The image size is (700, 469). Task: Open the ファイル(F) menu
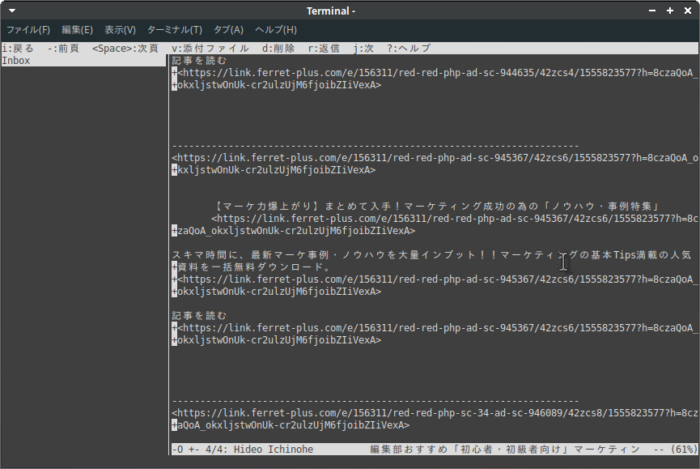[28, 30]
